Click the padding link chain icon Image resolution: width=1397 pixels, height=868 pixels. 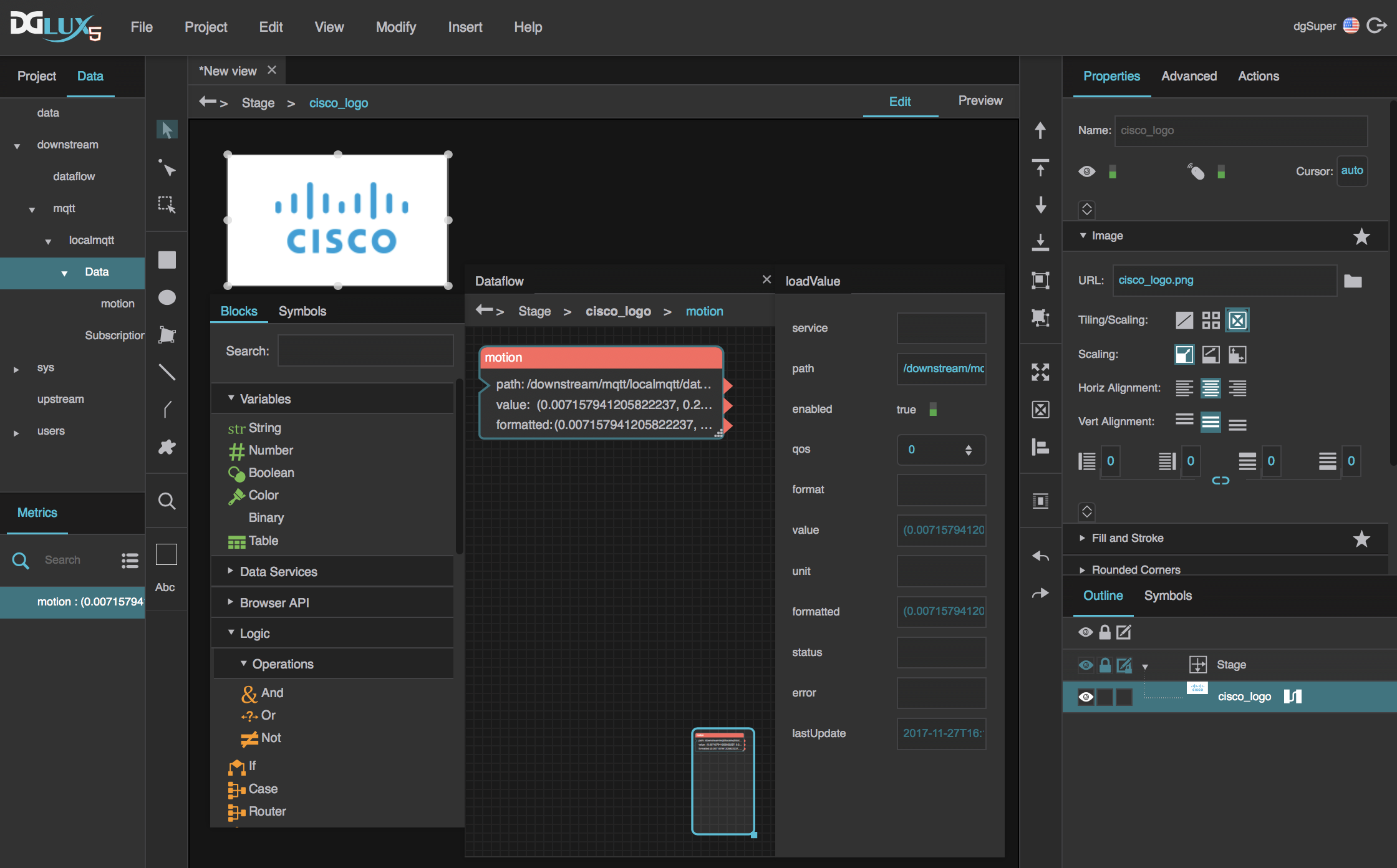tap(1221, 481)
